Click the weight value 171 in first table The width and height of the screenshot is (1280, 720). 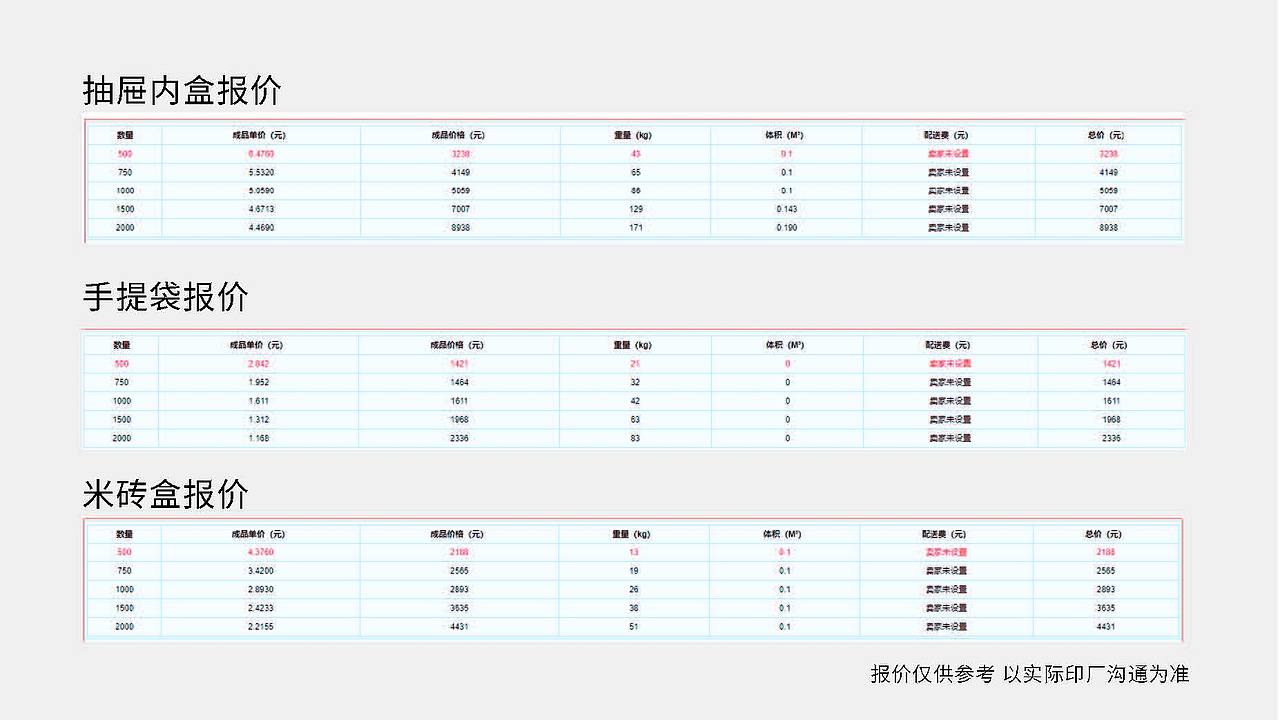tap(634, 227)
